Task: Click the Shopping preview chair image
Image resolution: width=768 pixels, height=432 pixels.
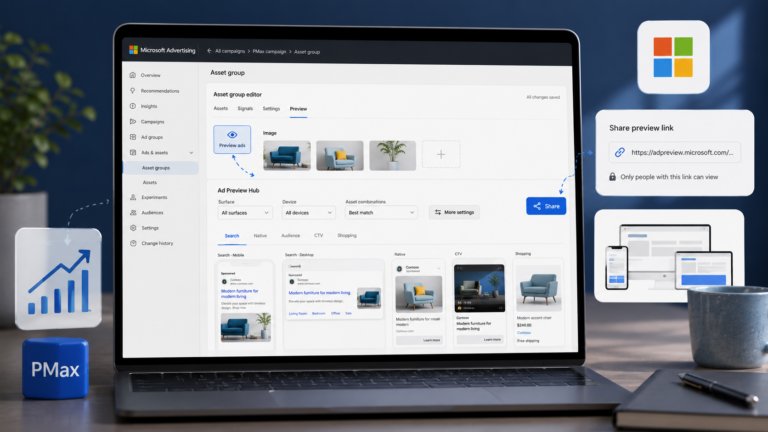Action: coord(539,288)
